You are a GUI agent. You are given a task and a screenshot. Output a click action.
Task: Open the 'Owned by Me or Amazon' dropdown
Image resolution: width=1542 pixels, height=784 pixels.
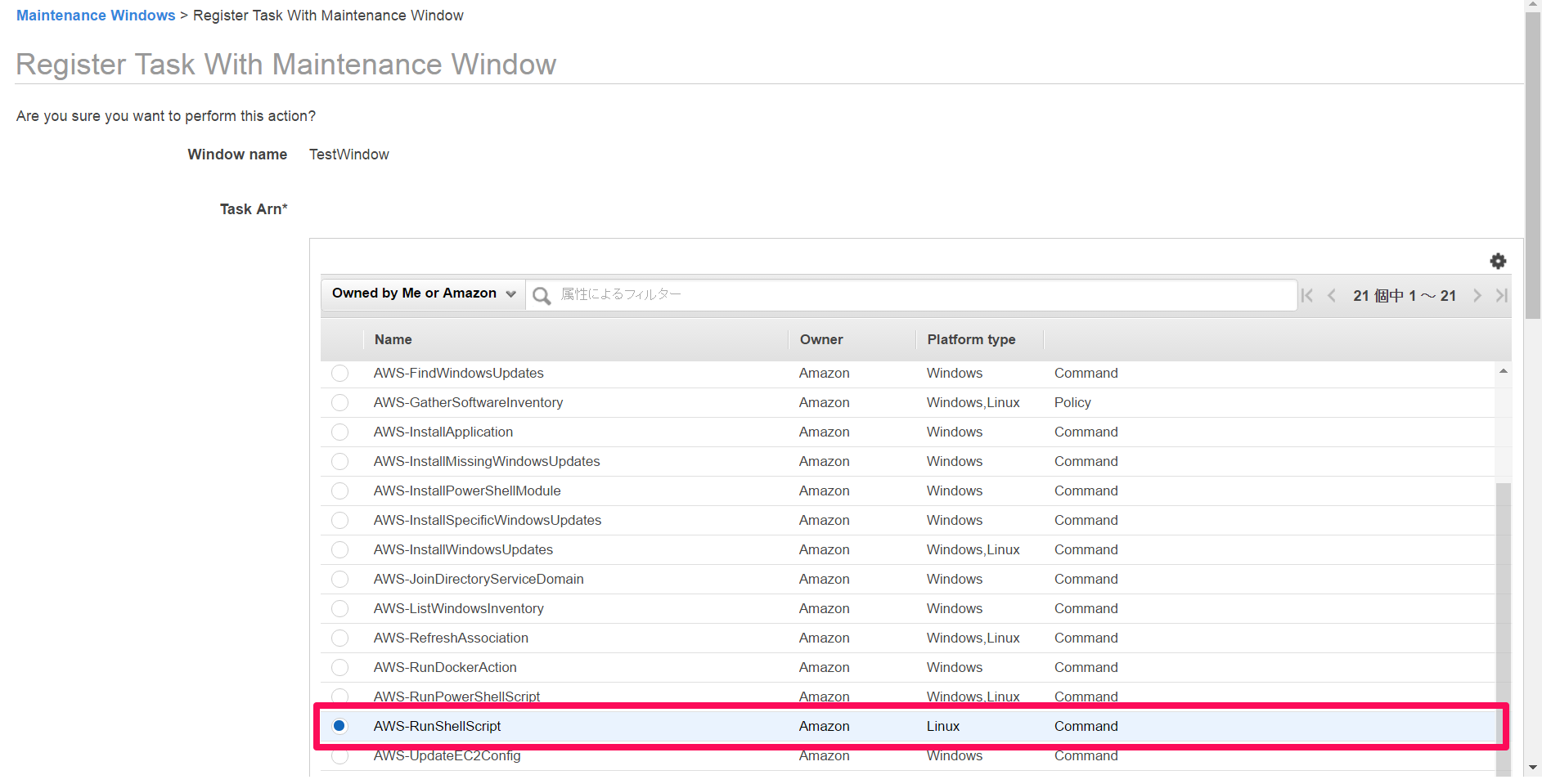click(421, 293)
